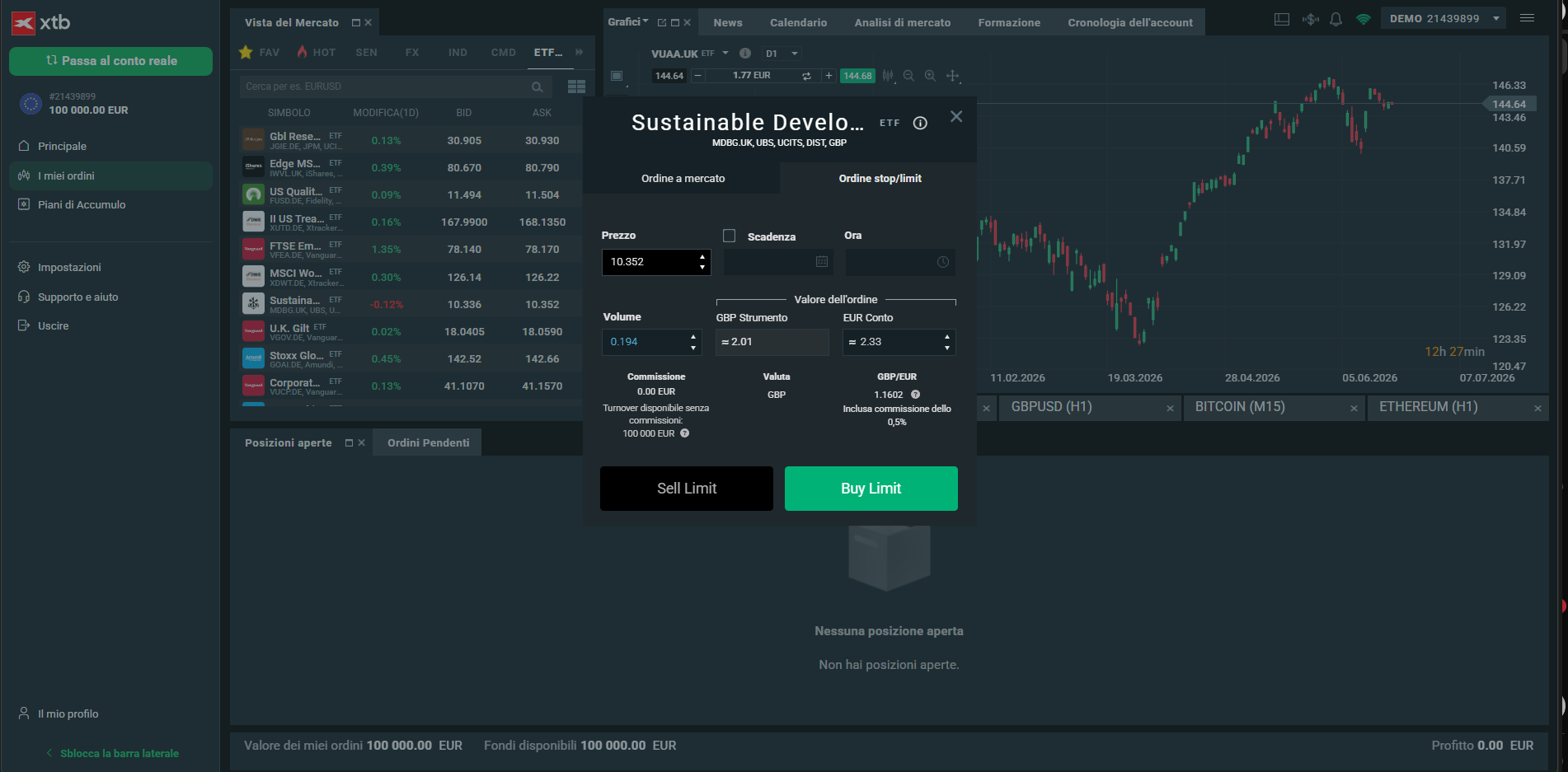The width and height of the screenshot is (1568, 772).
Task: Click instrument info icon in order dialog
Action: pyautogui.click(x=920, y=123)
